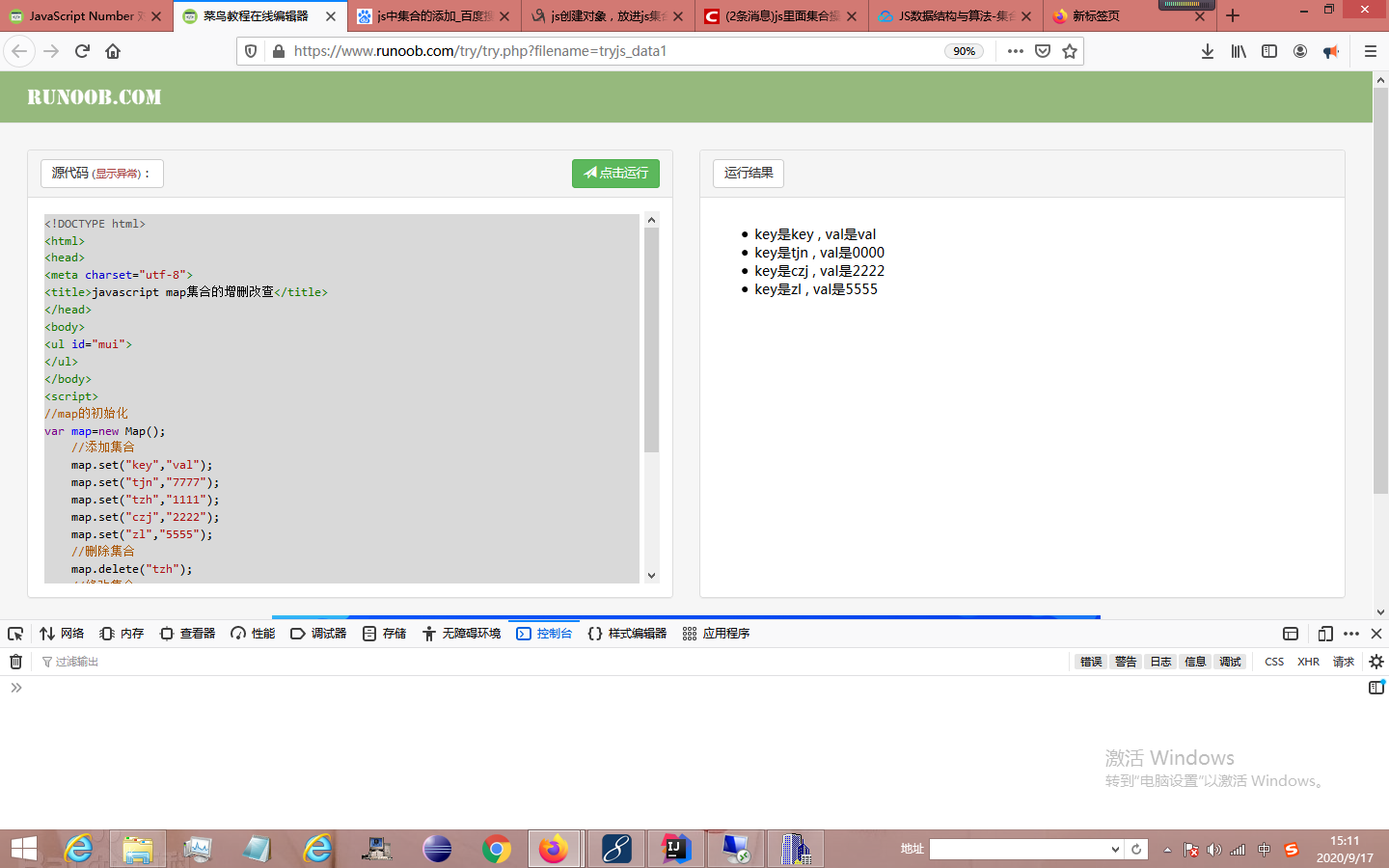
Task: Clear the console with the trash icon
Action: coord(15,662)
